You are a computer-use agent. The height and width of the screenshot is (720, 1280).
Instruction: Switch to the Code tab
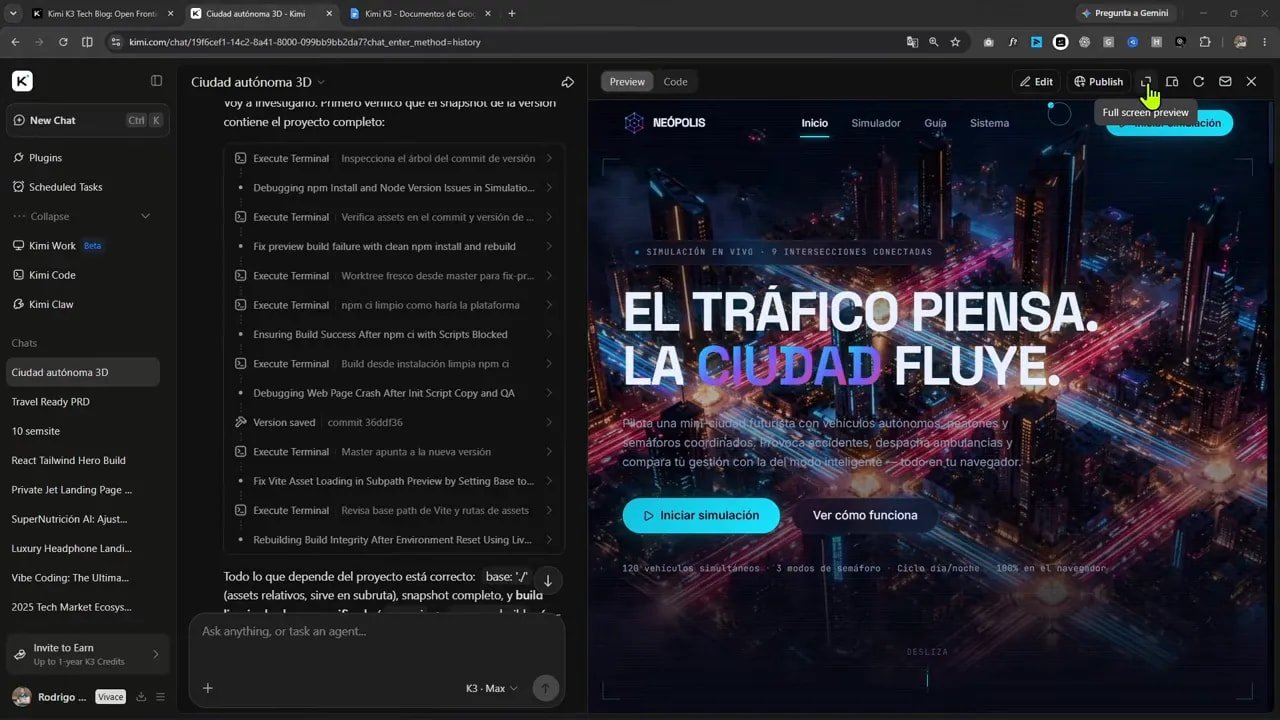pyautogui.click(x=676, y=82)
